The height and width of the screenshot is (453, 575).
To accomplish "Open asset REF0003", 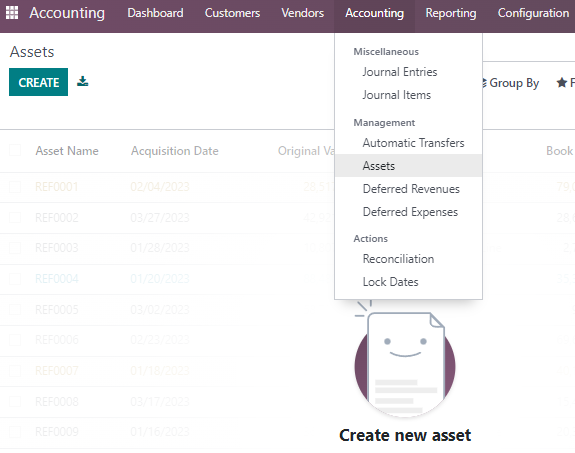I will coord(56,248).
